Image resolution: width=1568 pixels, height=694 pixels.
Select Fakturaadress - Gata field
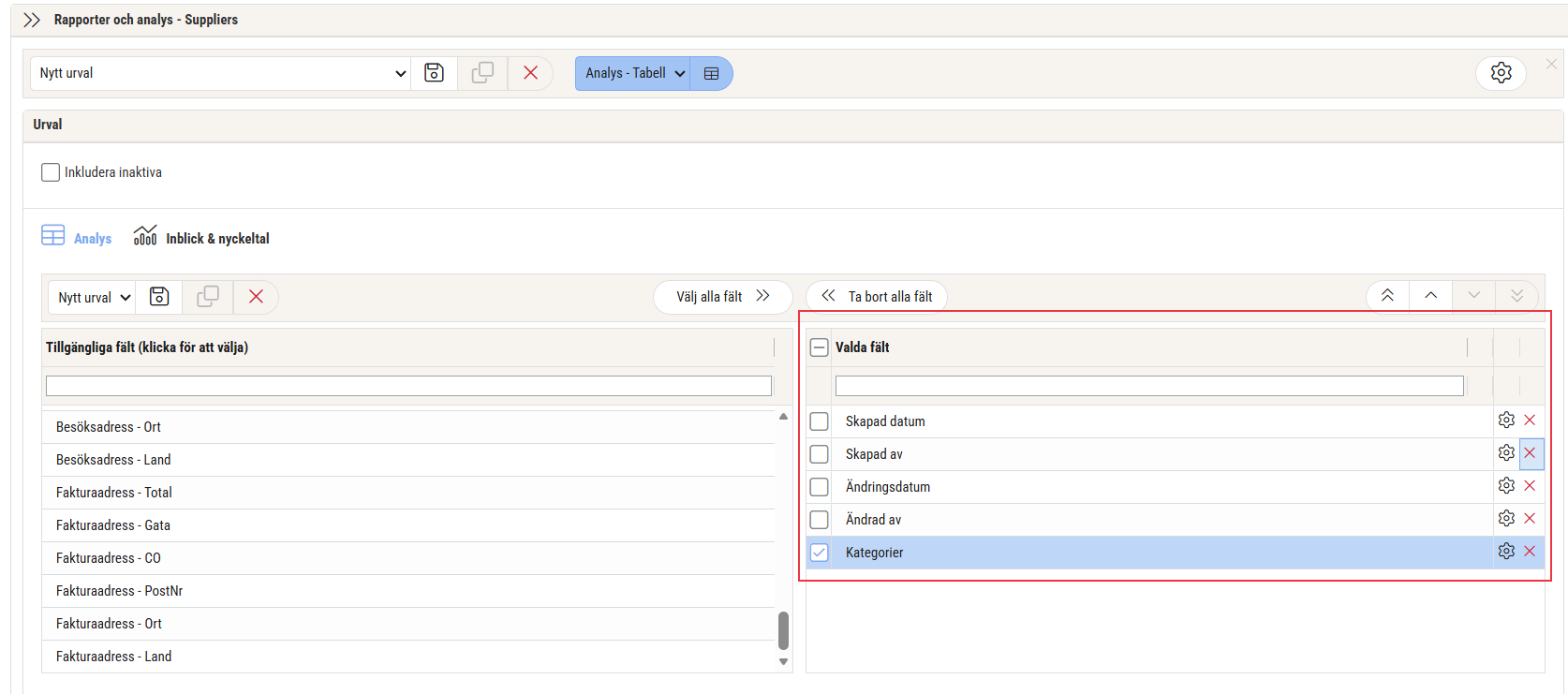click(408, 525)
